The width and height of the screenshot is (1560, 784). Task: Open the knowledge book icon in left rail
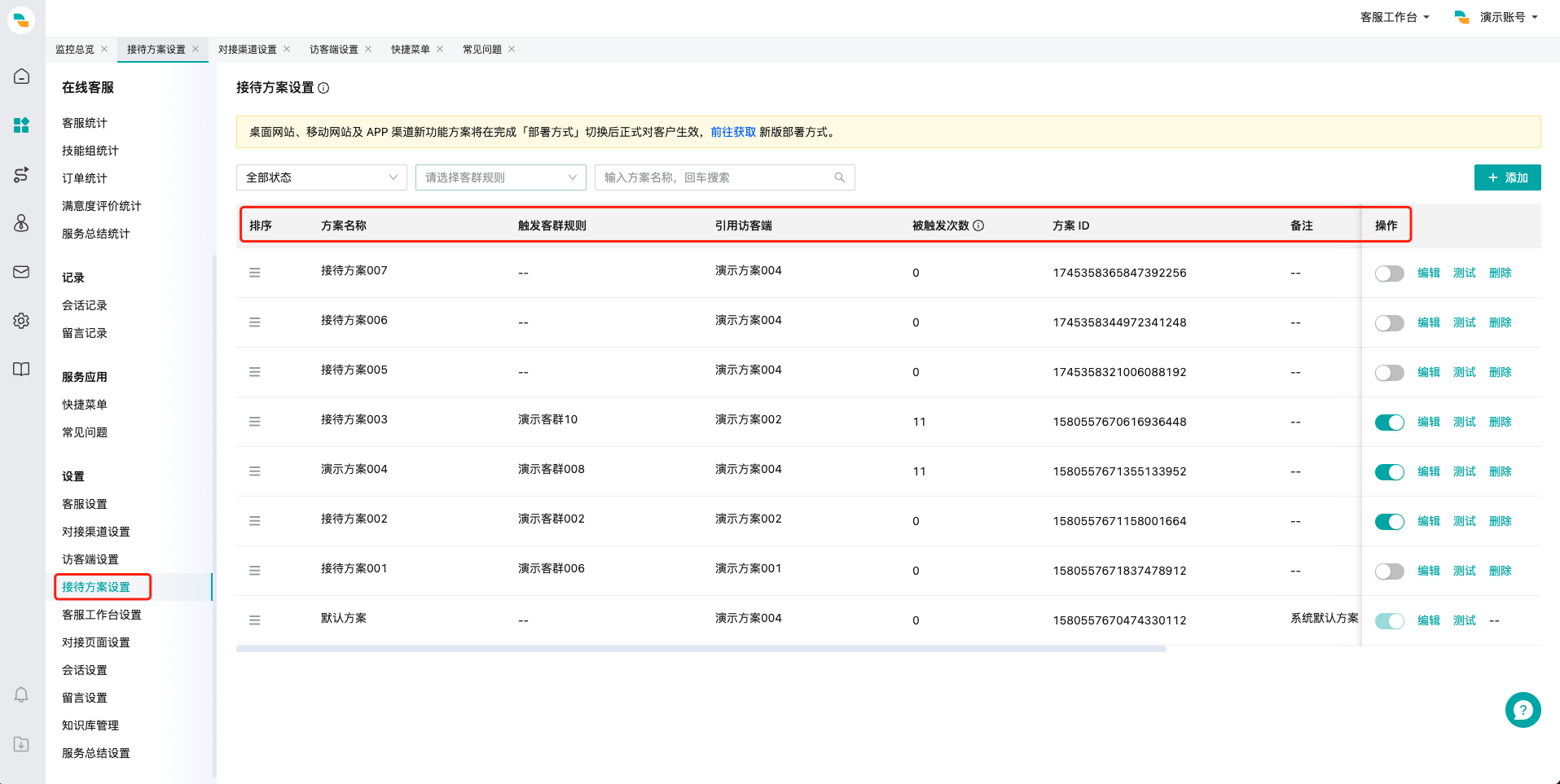pos(22,370)
